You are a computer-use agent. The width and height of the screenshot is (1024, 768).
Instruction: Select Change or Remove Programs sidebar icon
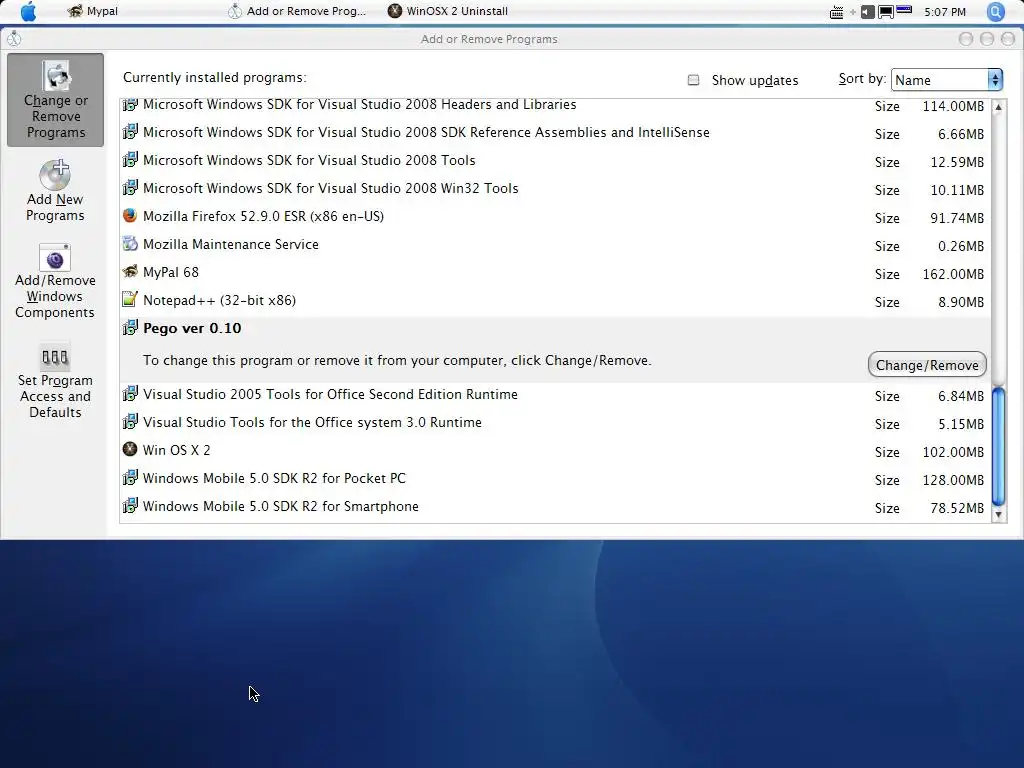[x=56, y=100]
